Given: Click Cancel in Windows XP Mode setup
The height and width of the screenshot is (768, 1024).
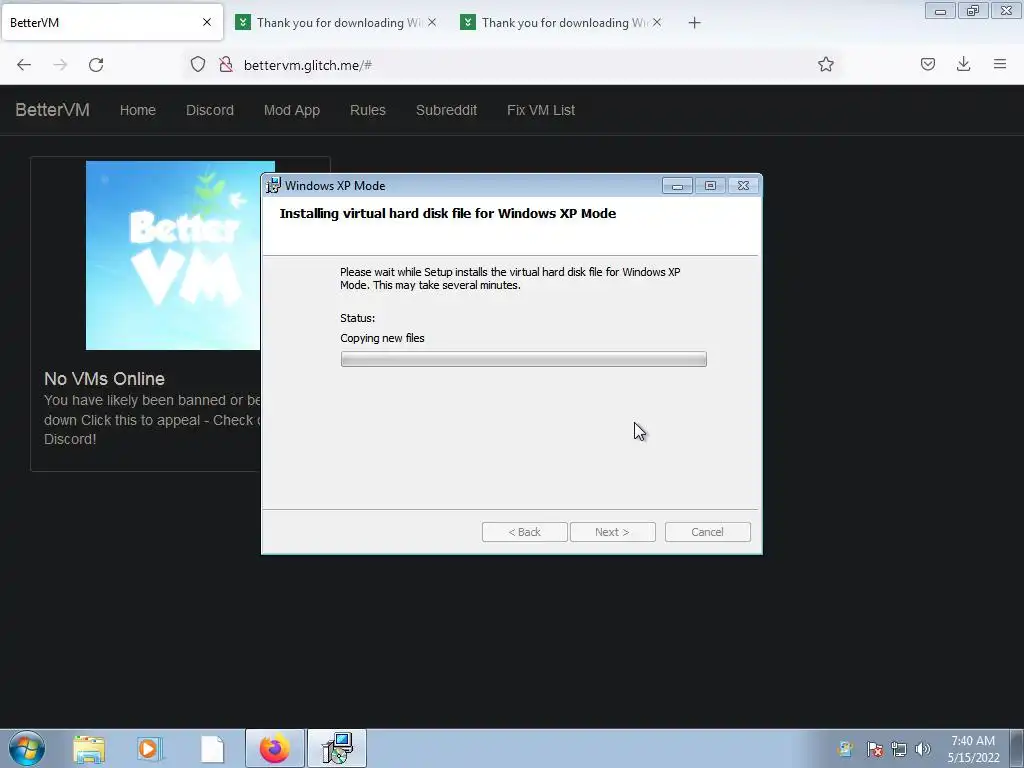Looking at the screenshot, I should (707, 532).
